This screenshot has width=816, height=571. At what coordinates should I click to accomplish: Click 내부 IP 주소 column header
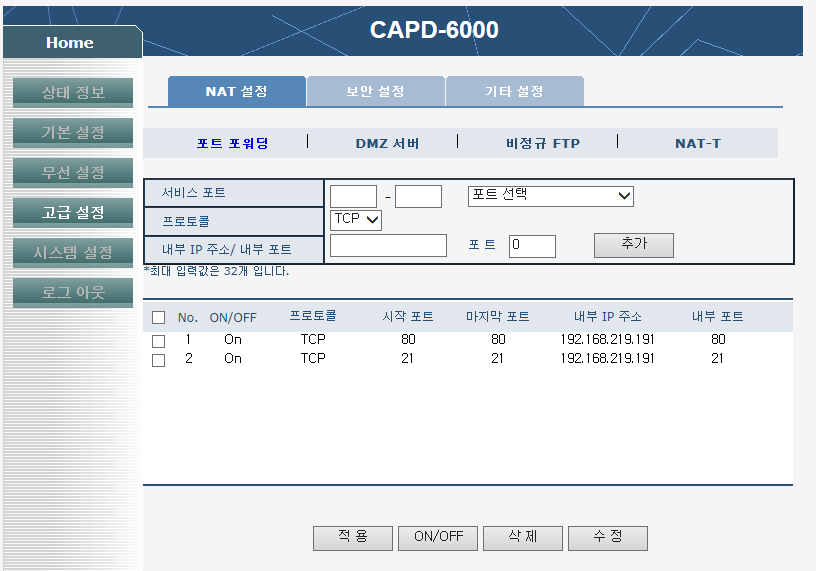pos(608,316)
